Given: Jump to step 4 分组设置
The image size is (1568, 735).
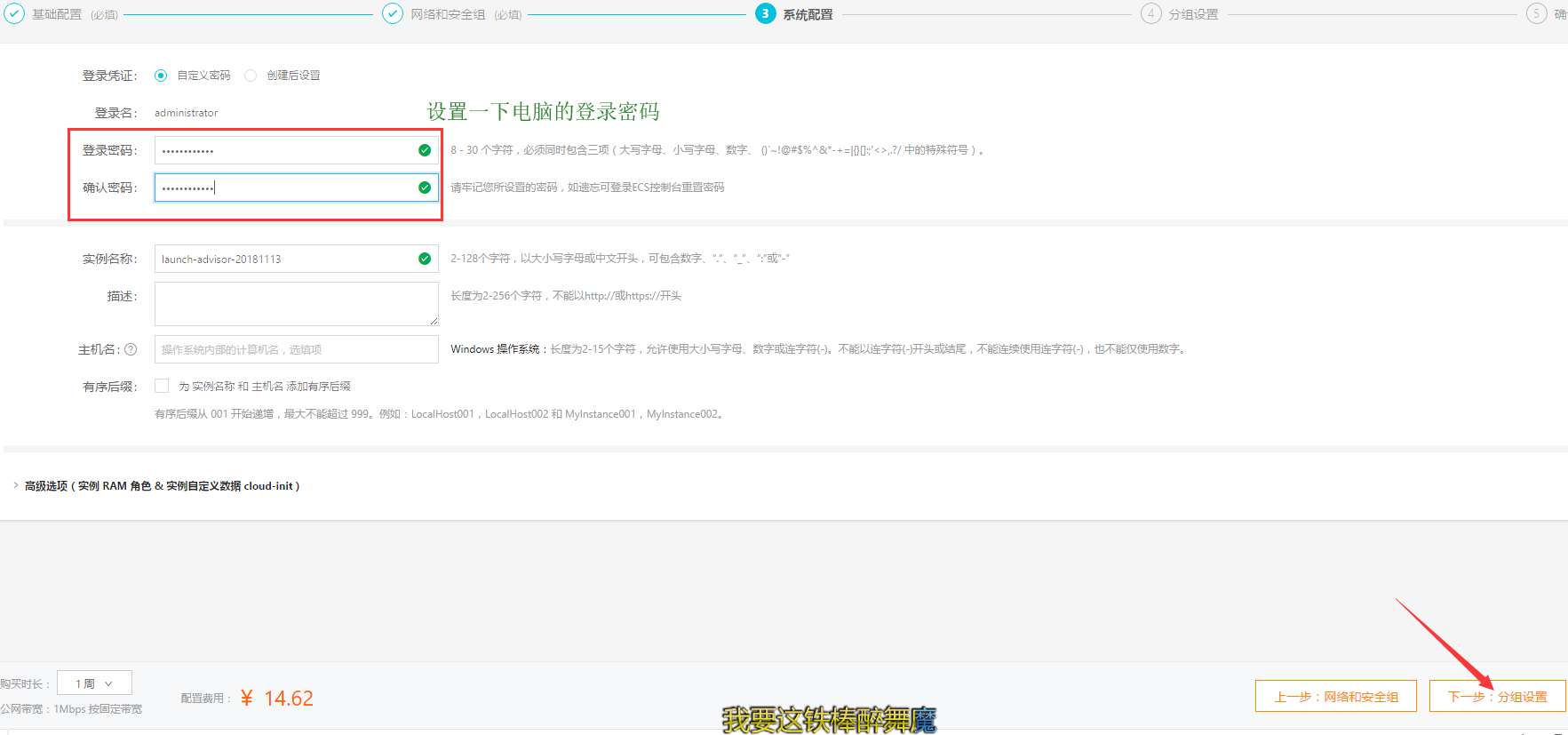Looking at the screenshot, I should (1193, 14).
